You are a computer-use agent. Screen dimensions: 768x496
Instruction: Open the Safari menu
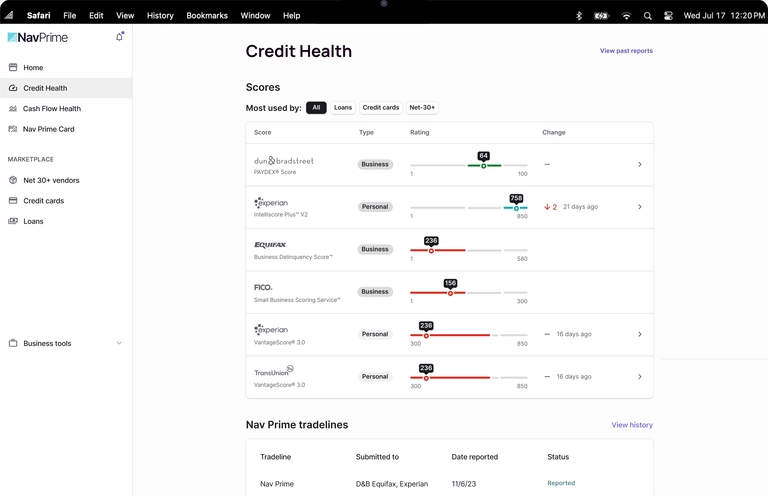(x=38, y=16)
